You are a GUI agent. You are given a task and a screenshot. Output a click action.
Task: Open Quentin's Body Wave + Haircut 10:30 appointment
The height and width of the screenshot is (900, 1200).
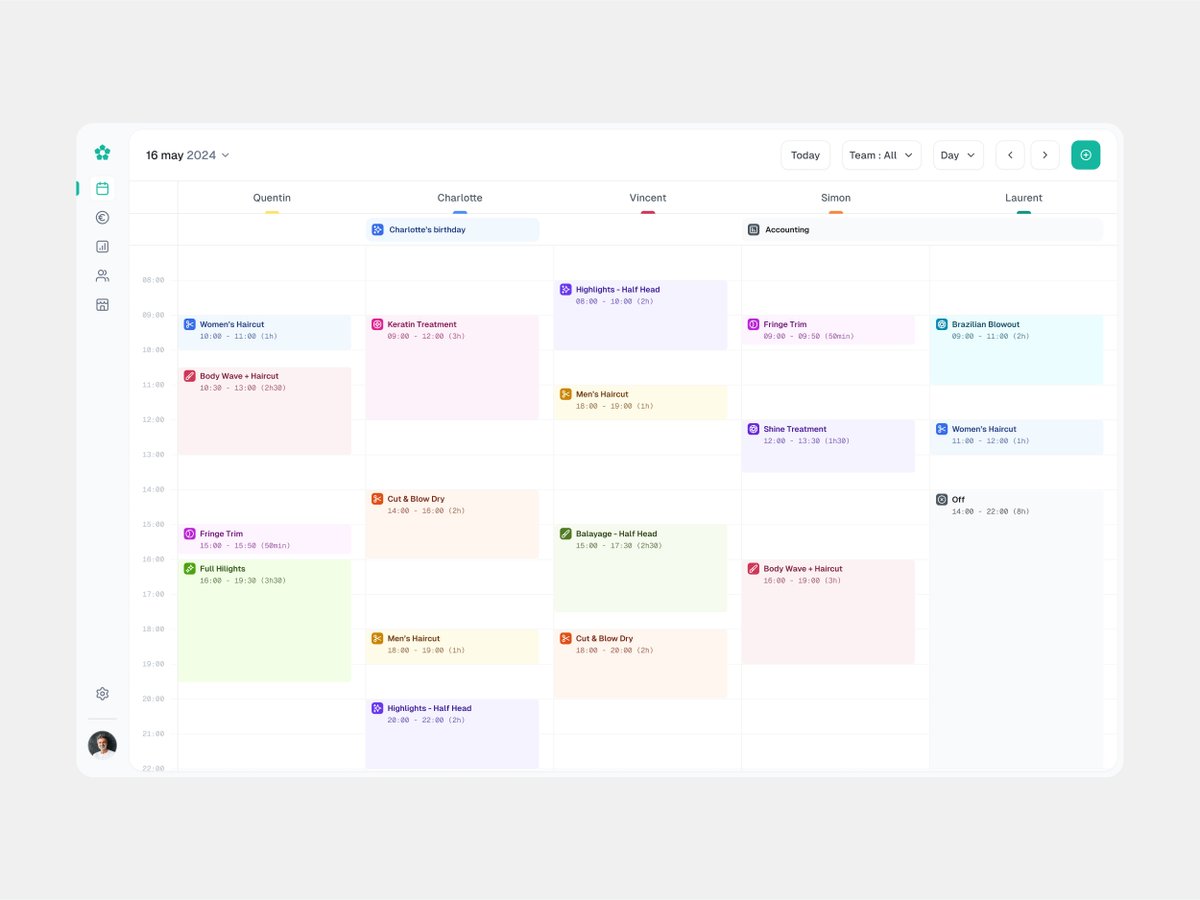[265, 411]
